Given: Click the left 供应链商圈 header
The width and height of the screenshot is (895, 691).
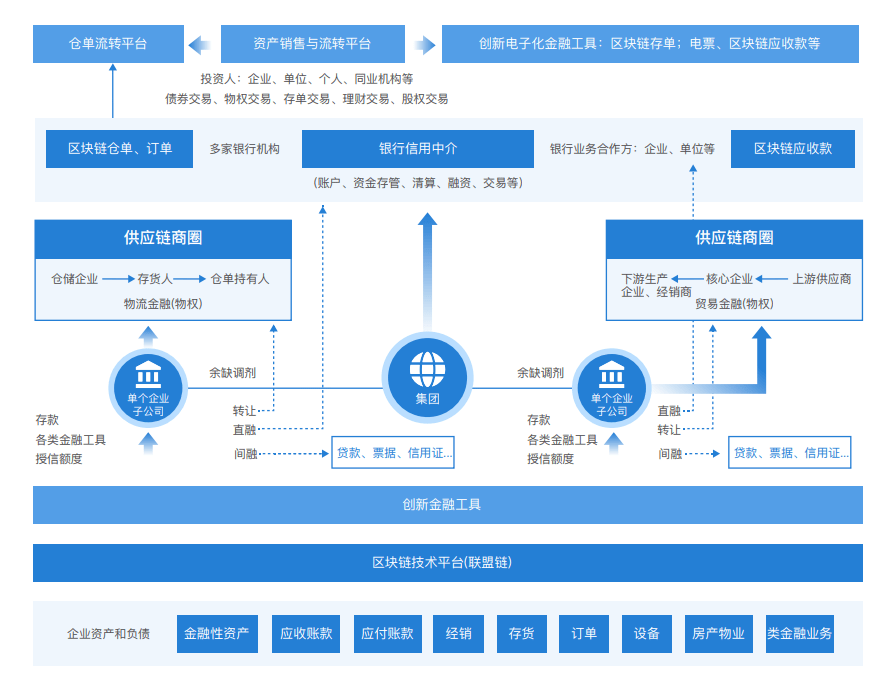Looking at the screenshot, I should tap(163, 238).
